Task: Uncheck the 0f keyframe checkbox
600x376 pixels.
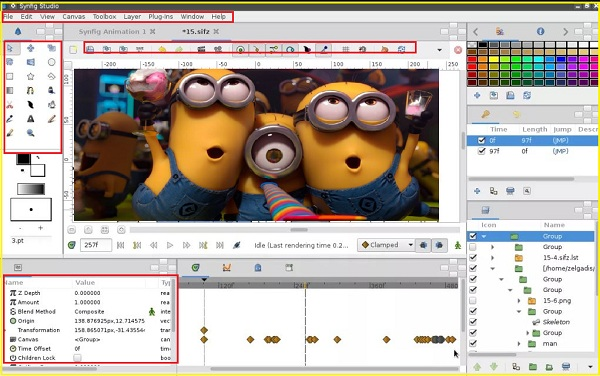Action: coord(481,140)
